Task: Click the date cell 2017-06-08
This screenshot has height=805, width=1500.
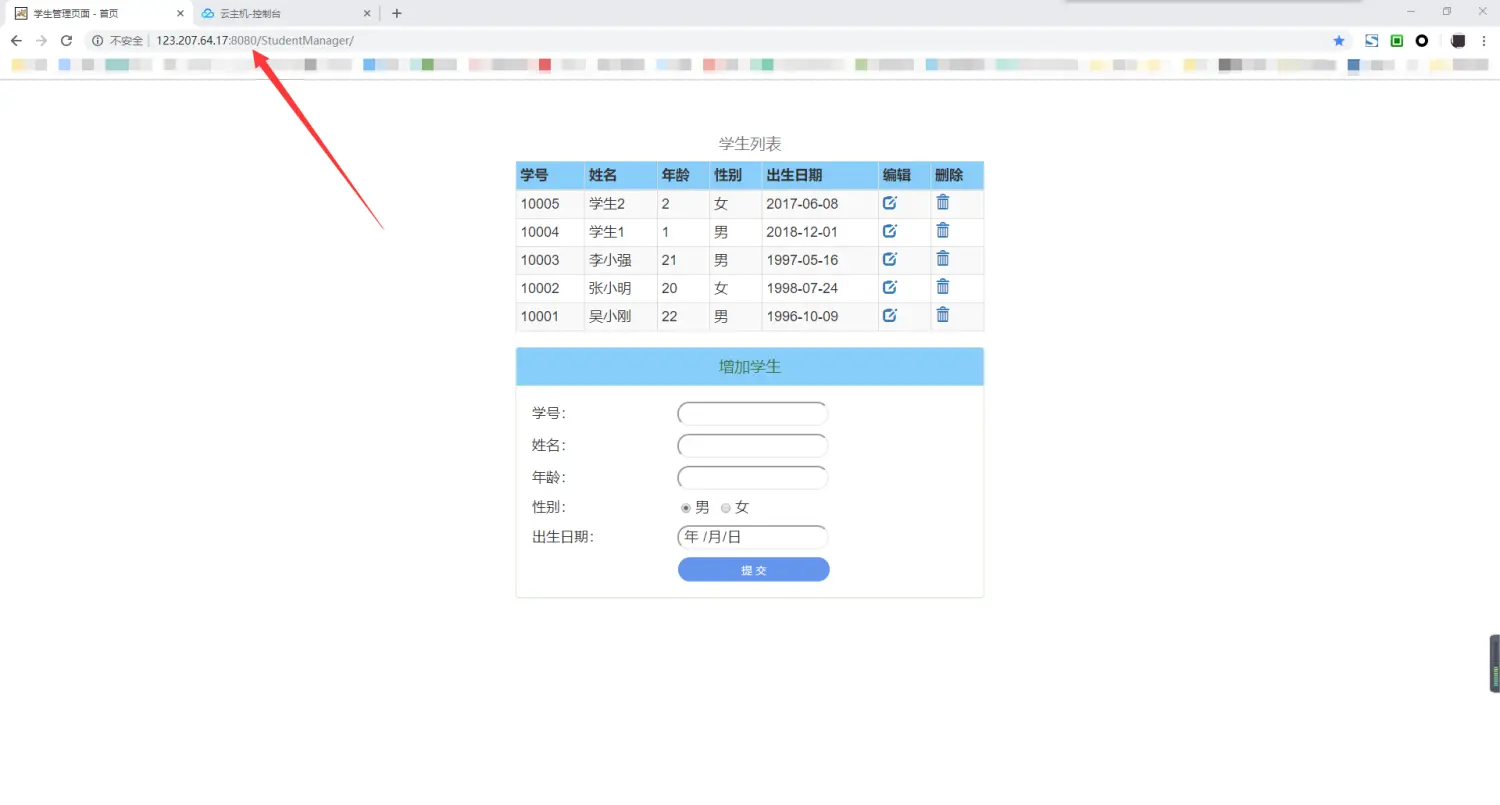Action: pyautogui.click(x=820, y=204)
